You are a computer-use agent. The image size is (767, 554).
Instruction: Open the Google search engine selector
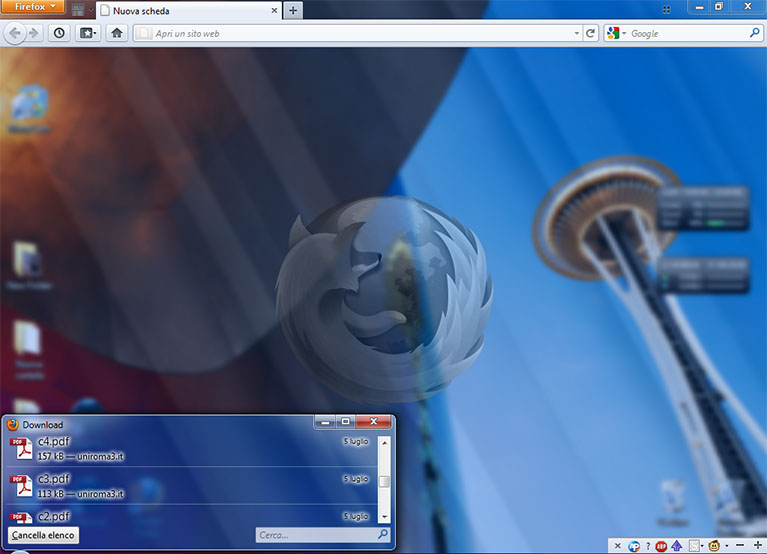point(616,33)
